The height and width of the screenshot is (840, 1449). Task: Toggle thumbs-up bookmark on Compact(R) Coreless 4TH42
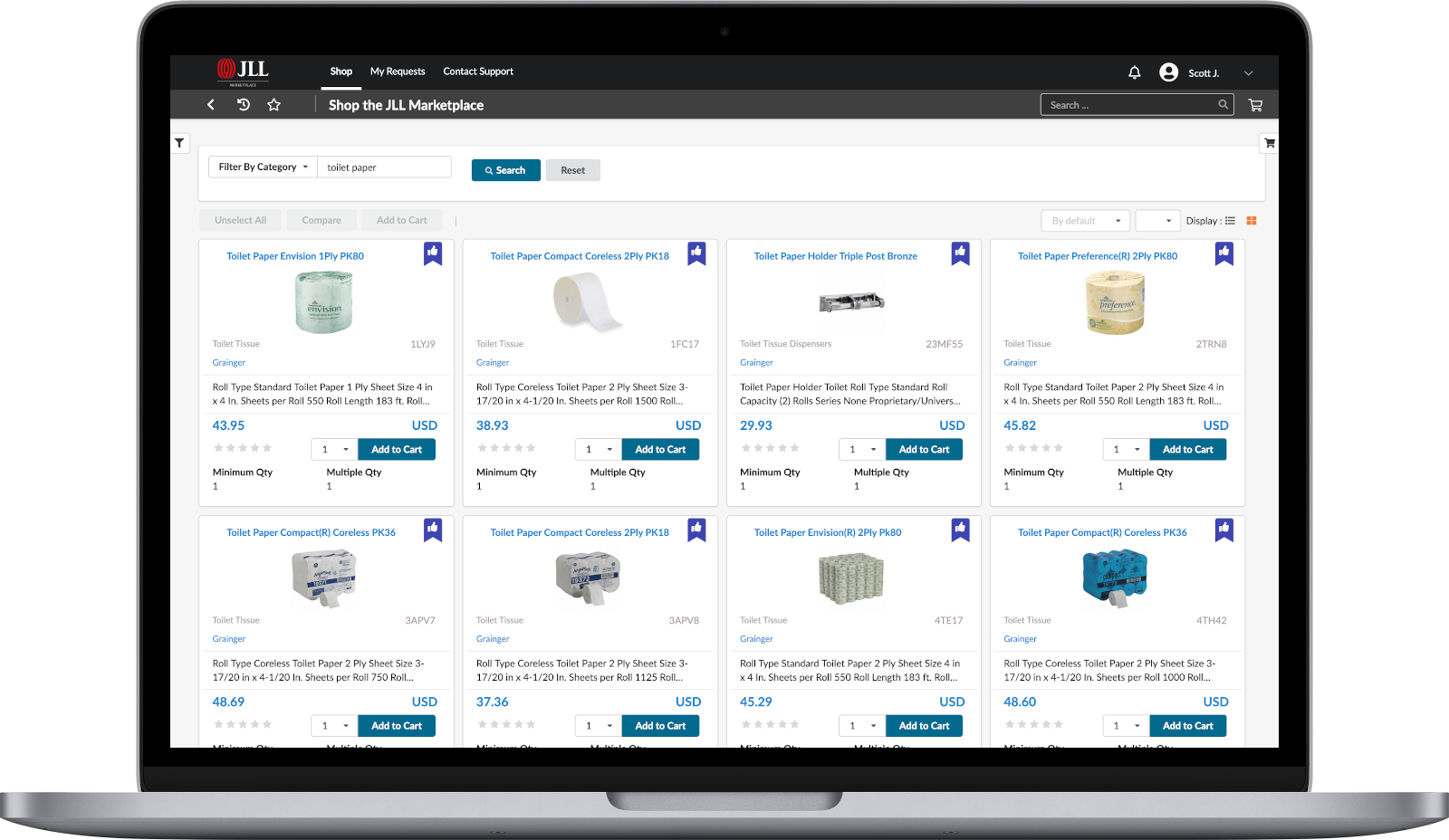[x=1223, y=530]
